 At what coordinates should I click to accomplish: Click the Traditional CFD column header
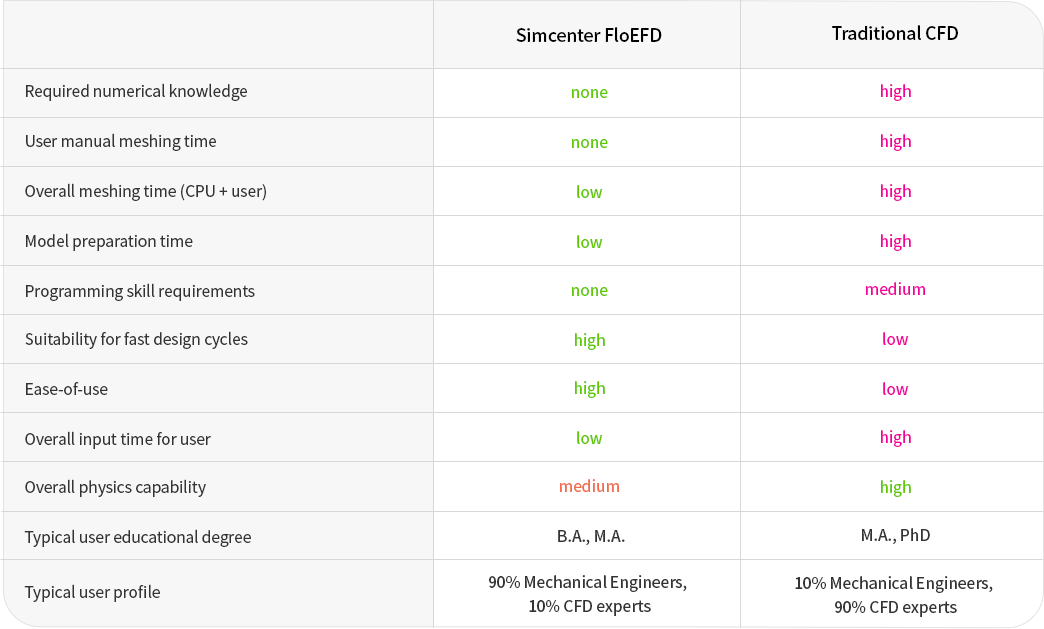[x=895, y=33]
